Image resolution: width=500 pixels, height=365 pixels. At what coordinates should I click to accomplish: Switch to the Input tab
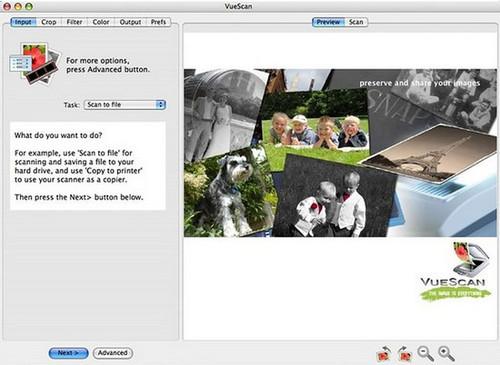pyautogui.click(x=23, y=22)
